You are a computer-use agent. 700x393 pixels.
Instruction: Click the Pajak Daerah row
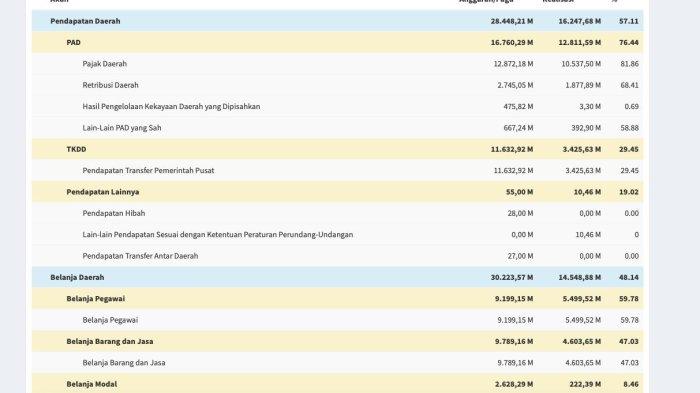(x=338, y=64)
